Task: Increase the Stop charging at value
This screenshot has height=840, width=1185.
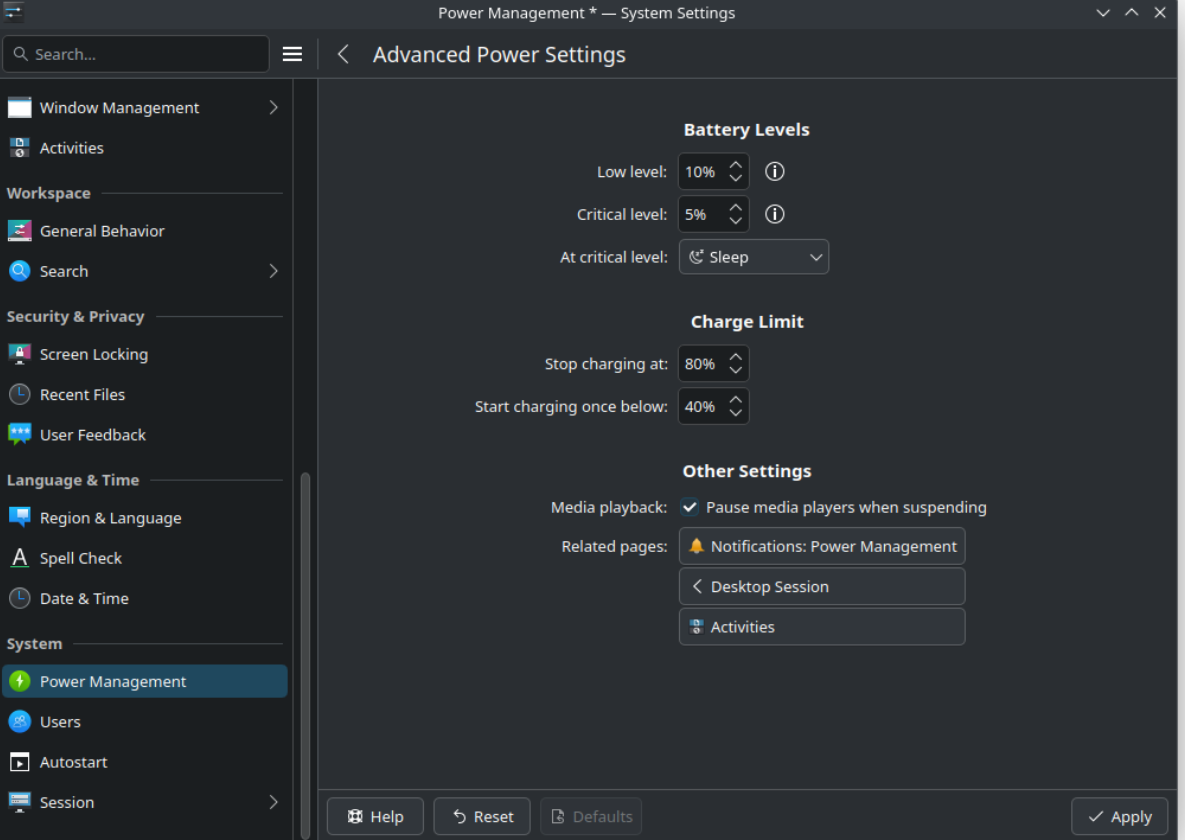Action: pos(736,357)
